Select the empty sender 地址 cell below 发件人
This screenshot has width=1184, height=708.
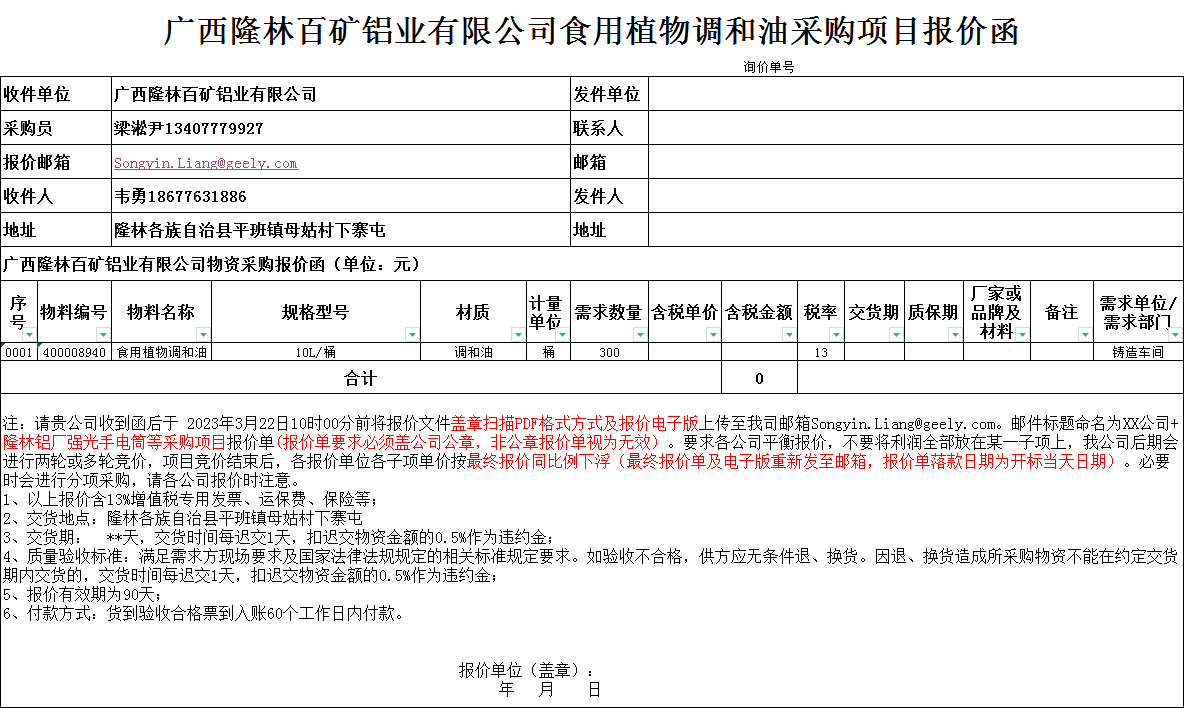(915, 229)
